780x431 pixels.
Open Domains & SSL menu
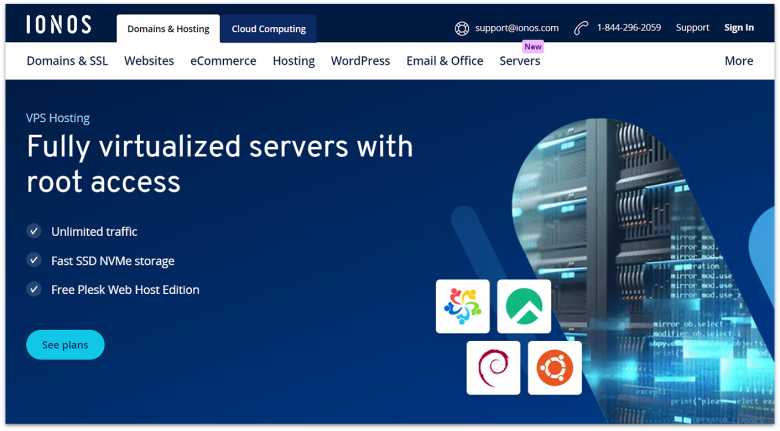(67, 61)
